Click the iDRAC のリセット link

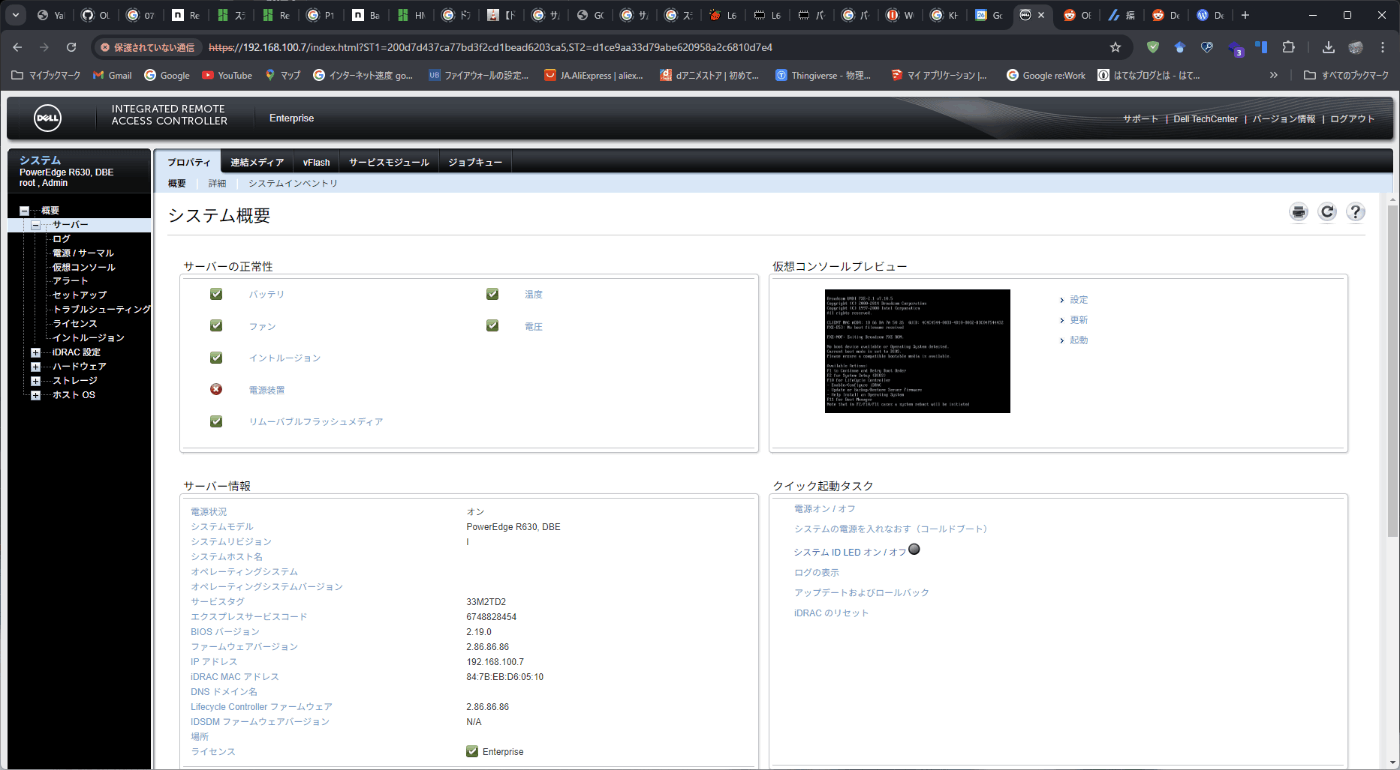pos(832,613)
